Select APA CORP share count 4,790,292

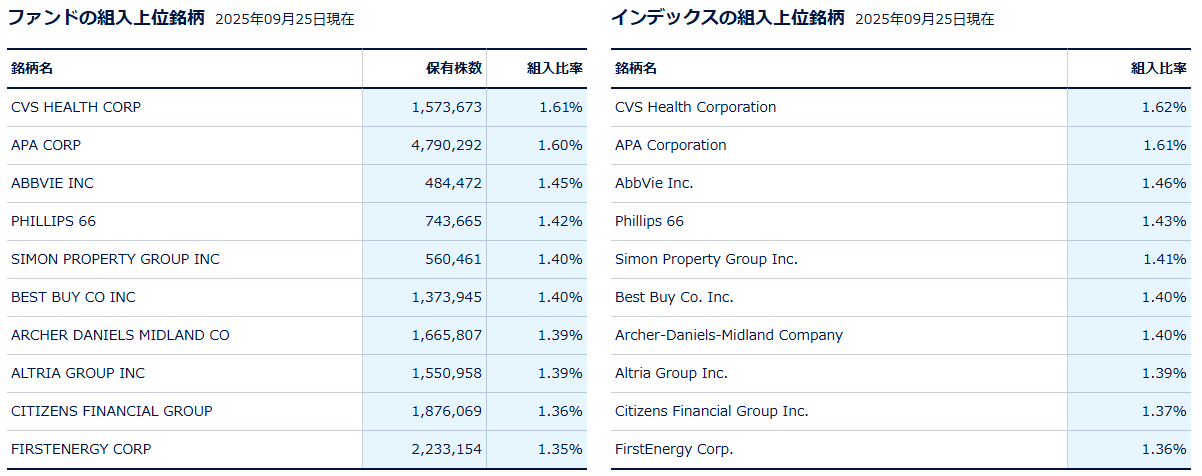446,145
